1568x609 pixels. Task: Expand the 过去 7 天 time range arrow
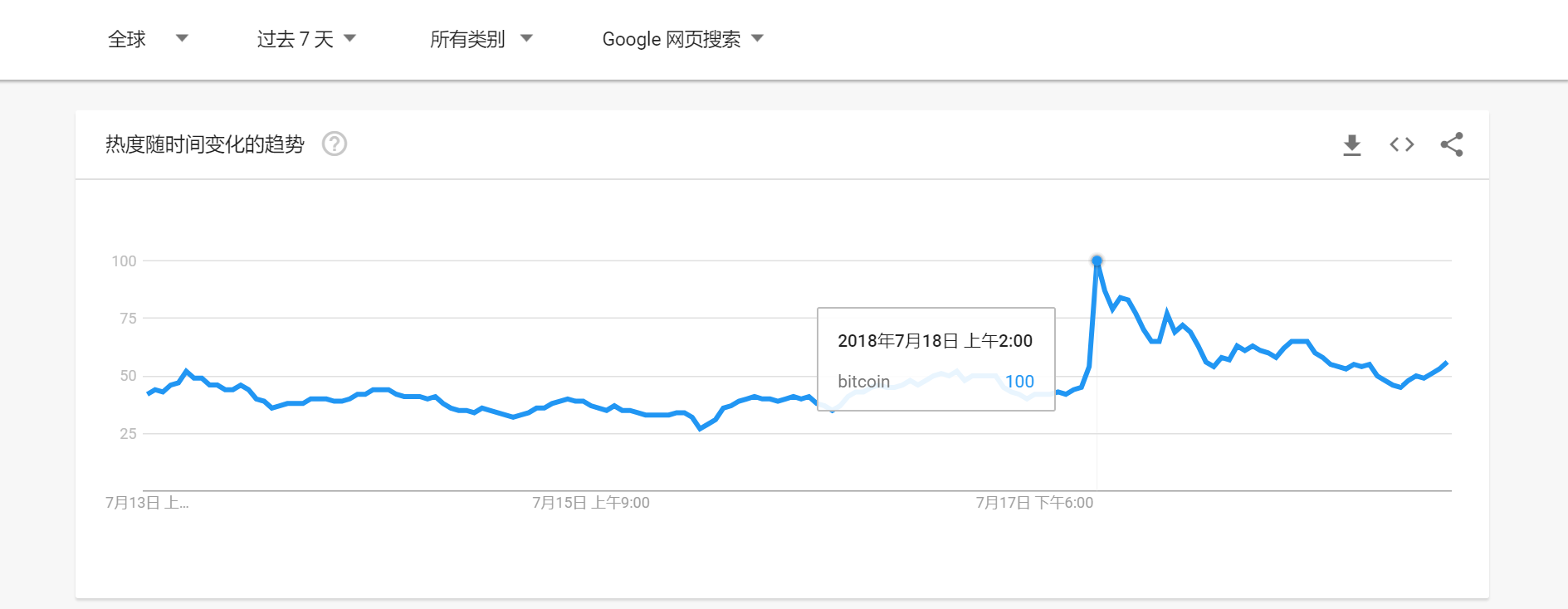tap(350, 38)
